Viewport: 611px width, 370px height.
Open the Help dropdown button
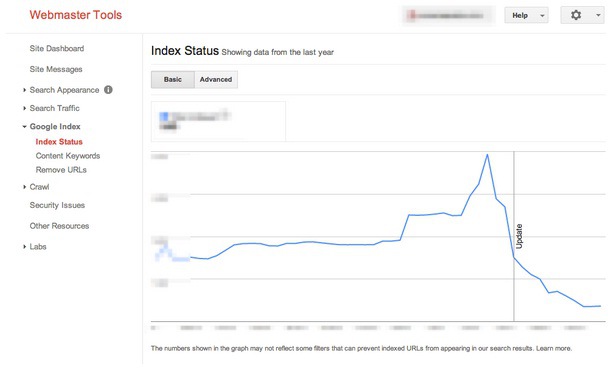click(526, 15)
